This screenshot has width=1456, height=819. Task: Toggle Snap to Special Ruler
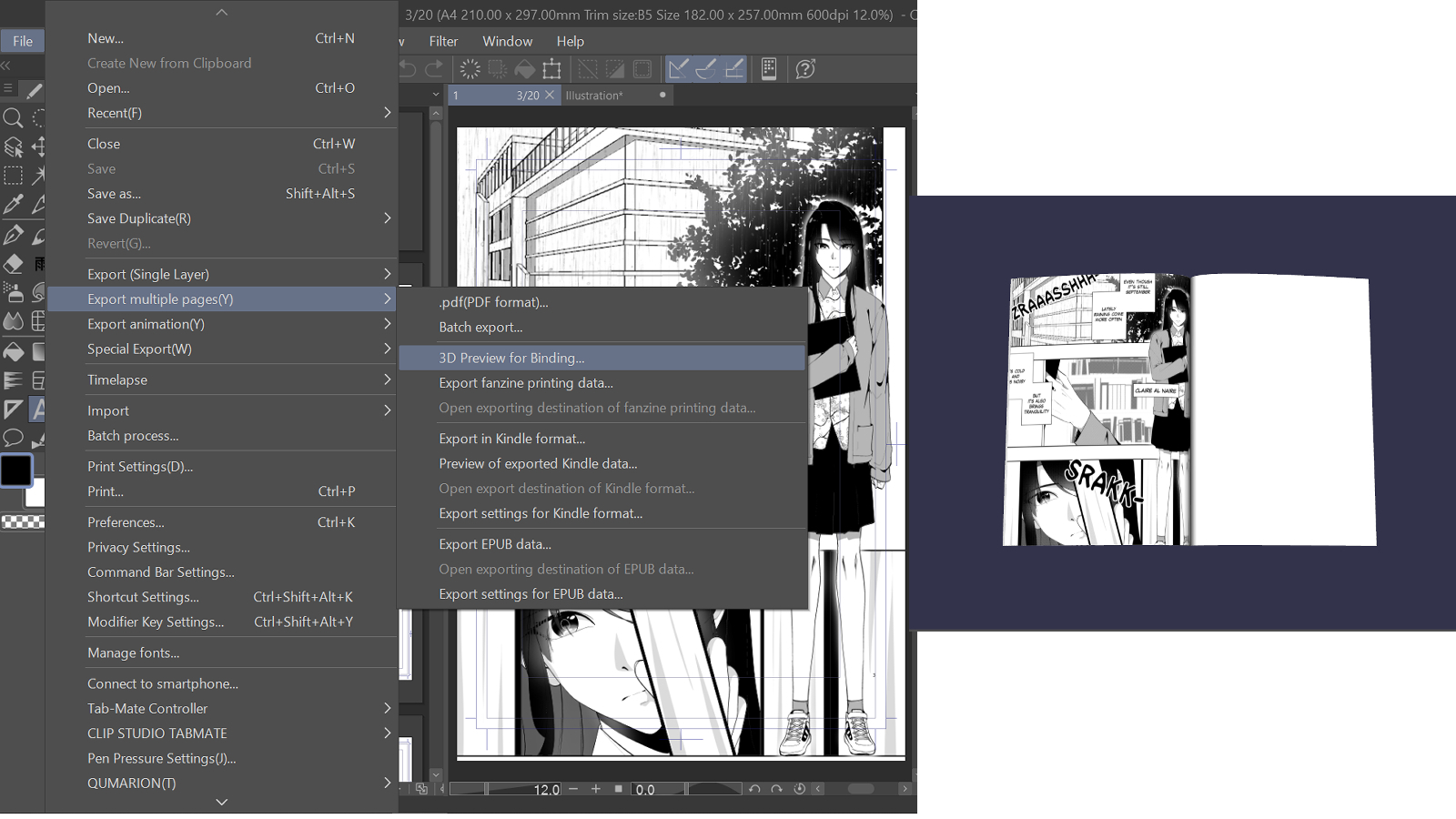(706, 68)
